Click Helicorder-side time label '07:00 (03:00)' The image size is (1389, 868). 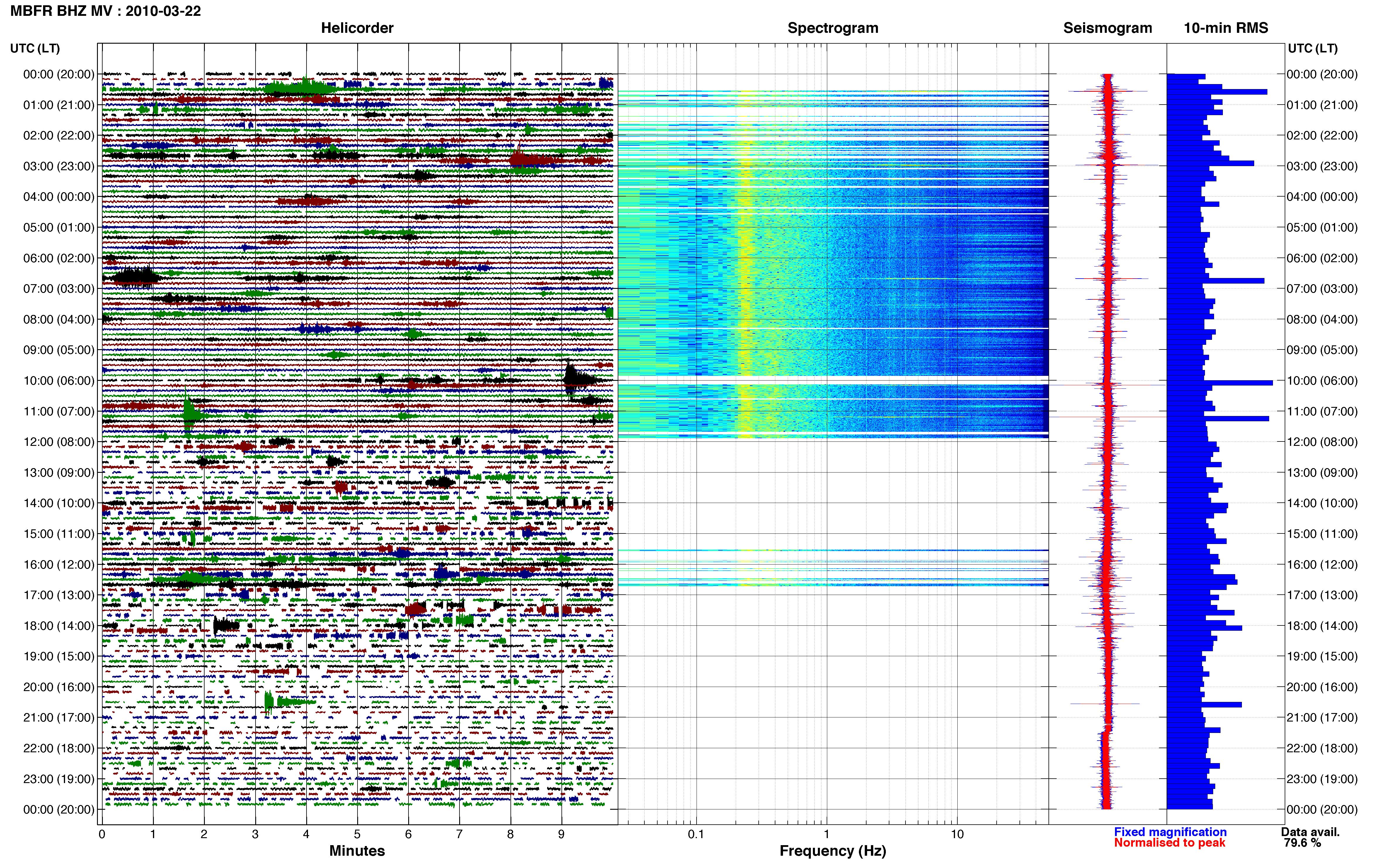tap(59, 289)
